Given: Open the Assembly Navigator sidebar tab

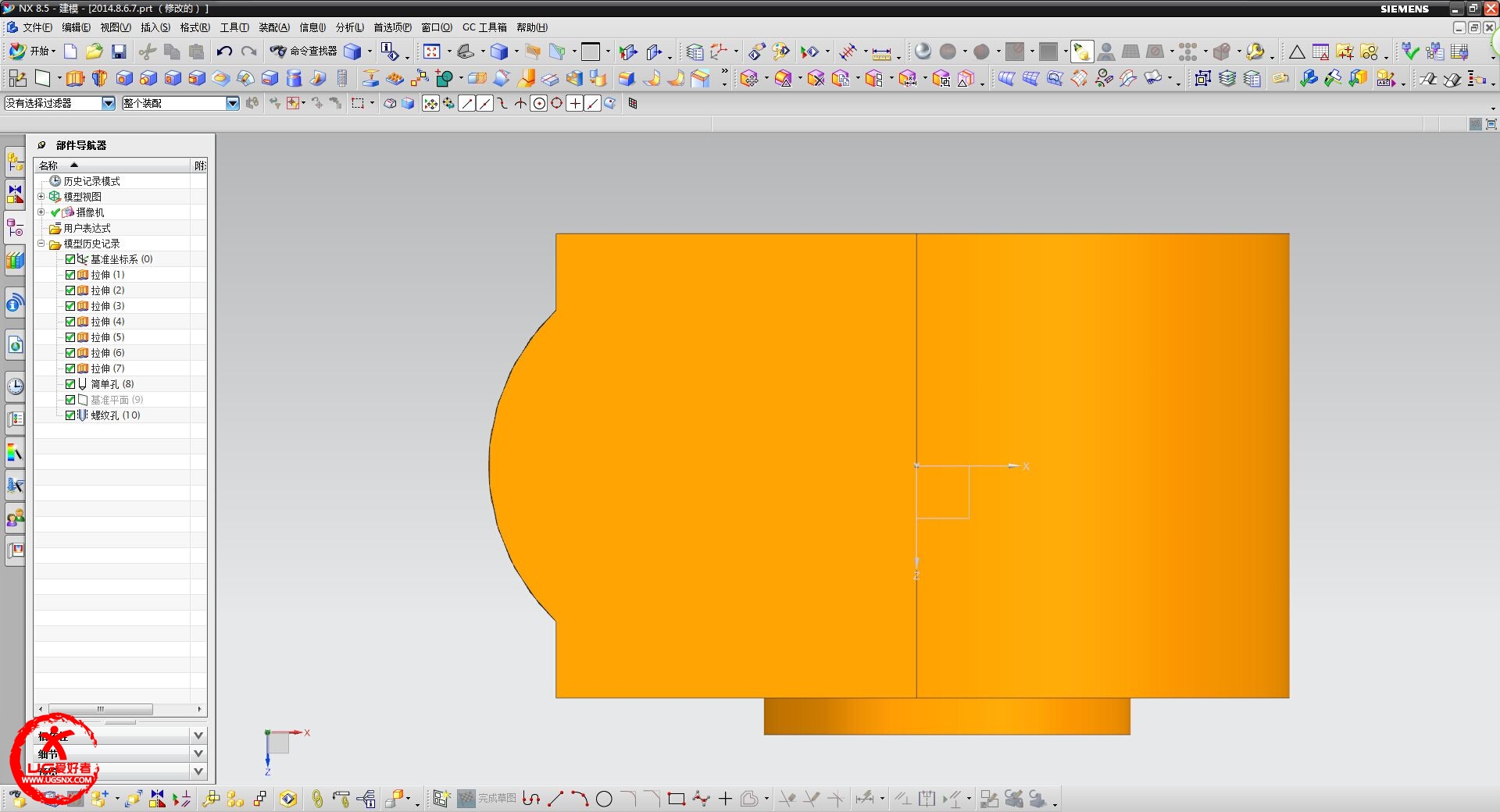Looking at the screenshot, I should [15, 163].
